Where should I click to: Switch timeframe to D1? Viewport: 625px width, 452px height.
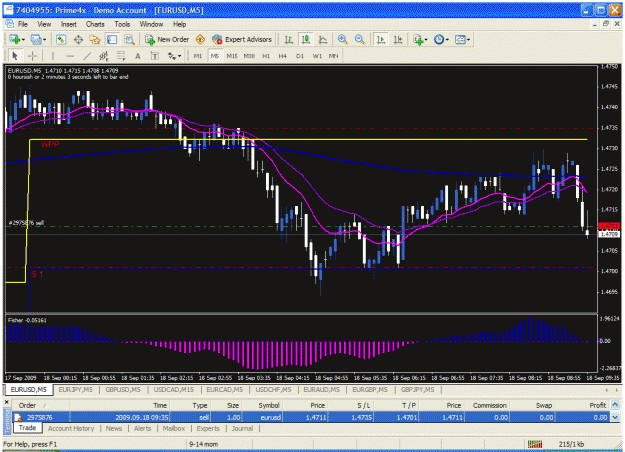[300, 56]
